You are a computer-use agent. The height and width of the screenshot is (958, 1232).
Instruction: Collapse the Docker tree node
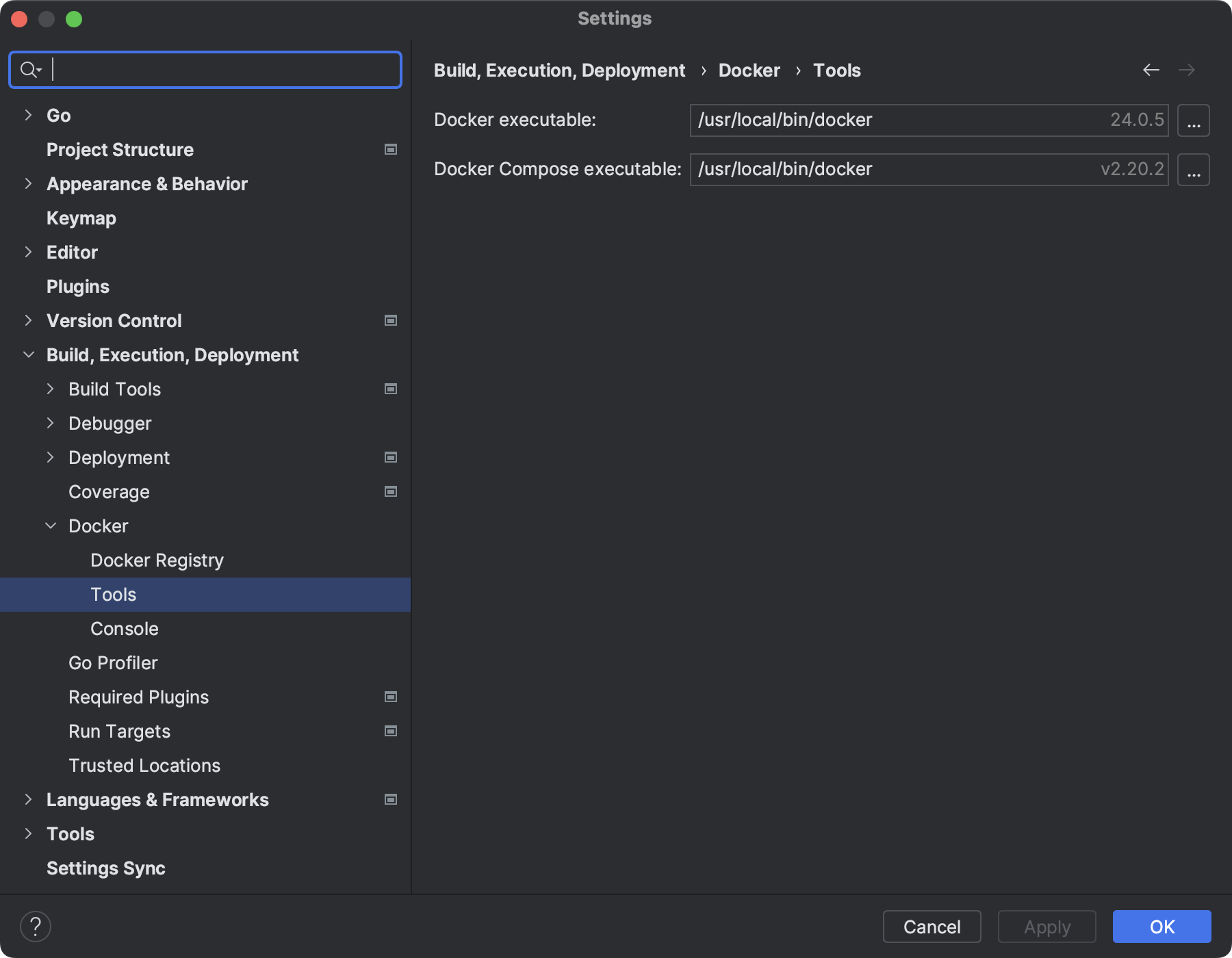[x=50, y=526]
